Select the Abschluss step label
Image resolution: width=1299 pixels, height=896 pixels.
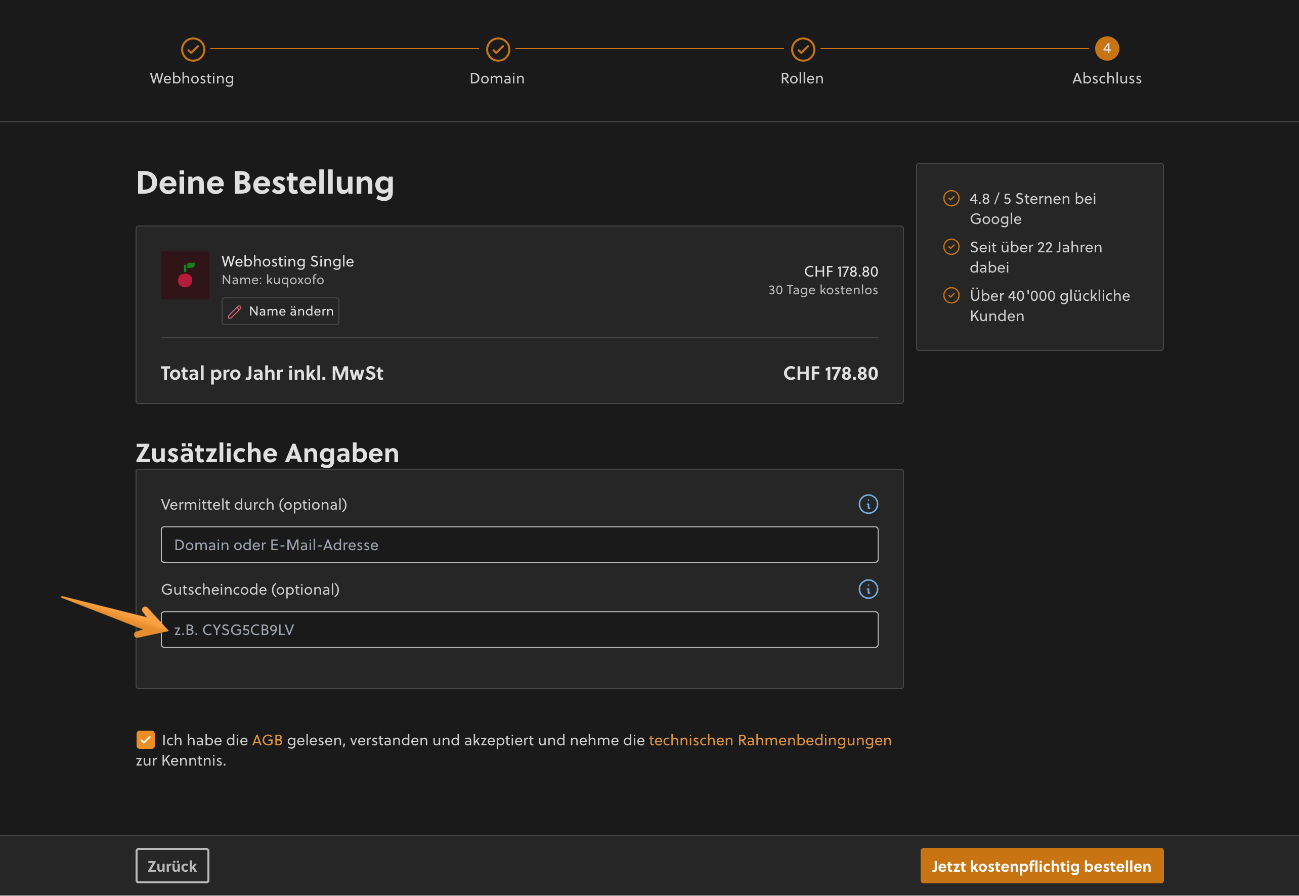click(1107, 78)
